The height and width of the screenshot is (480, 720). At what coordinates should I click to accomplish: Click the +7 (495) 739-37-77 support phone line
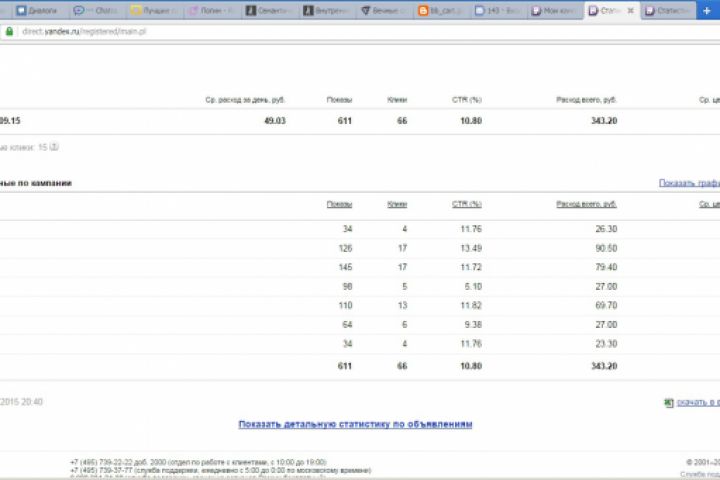[x=220, y=470]
